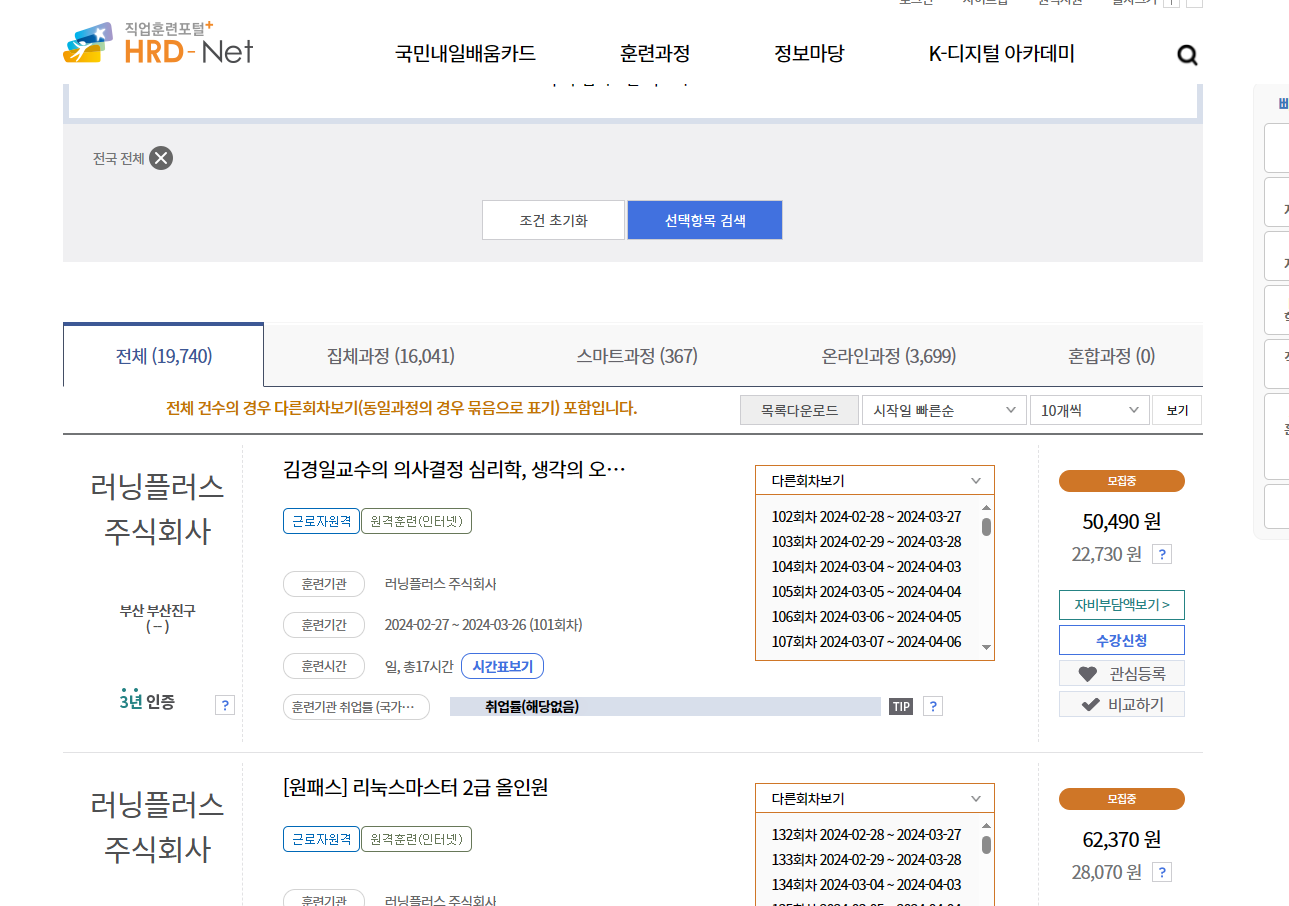Click the 62,370 원 price

[x=1121, y=839]
